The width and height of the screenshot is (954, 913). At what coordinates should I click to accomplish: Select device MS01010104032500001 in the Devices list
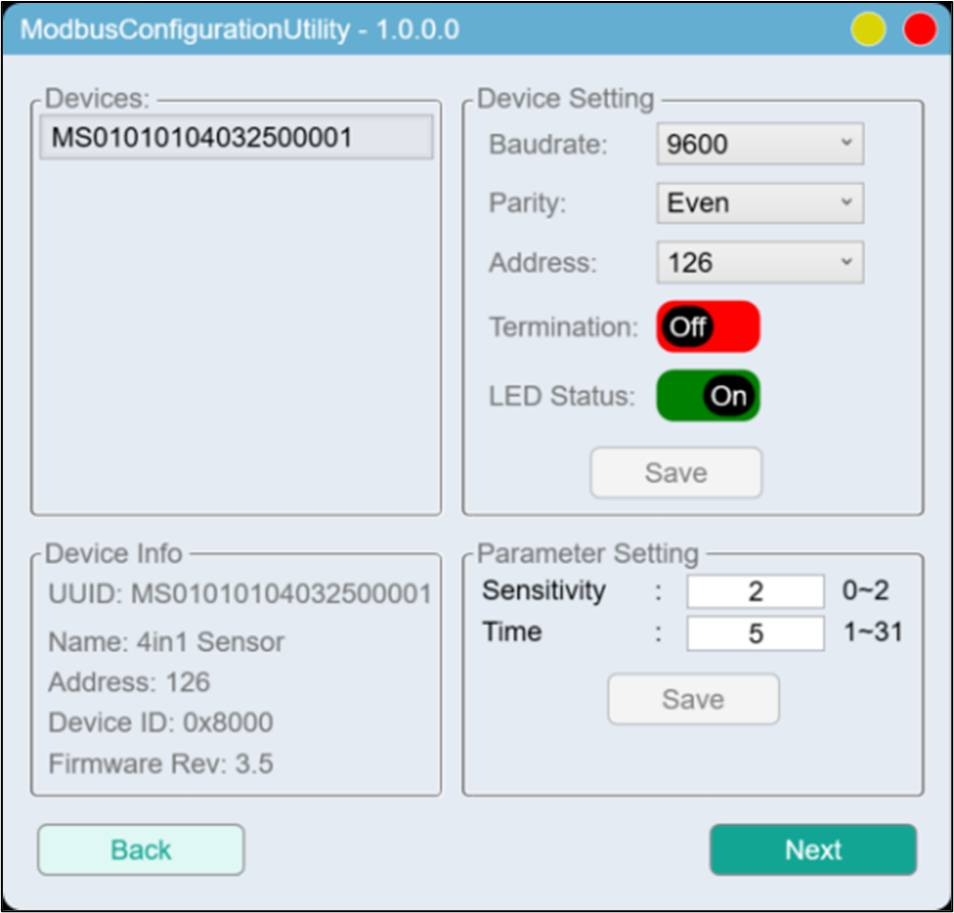pyautogui.click(x=236, y=138)
